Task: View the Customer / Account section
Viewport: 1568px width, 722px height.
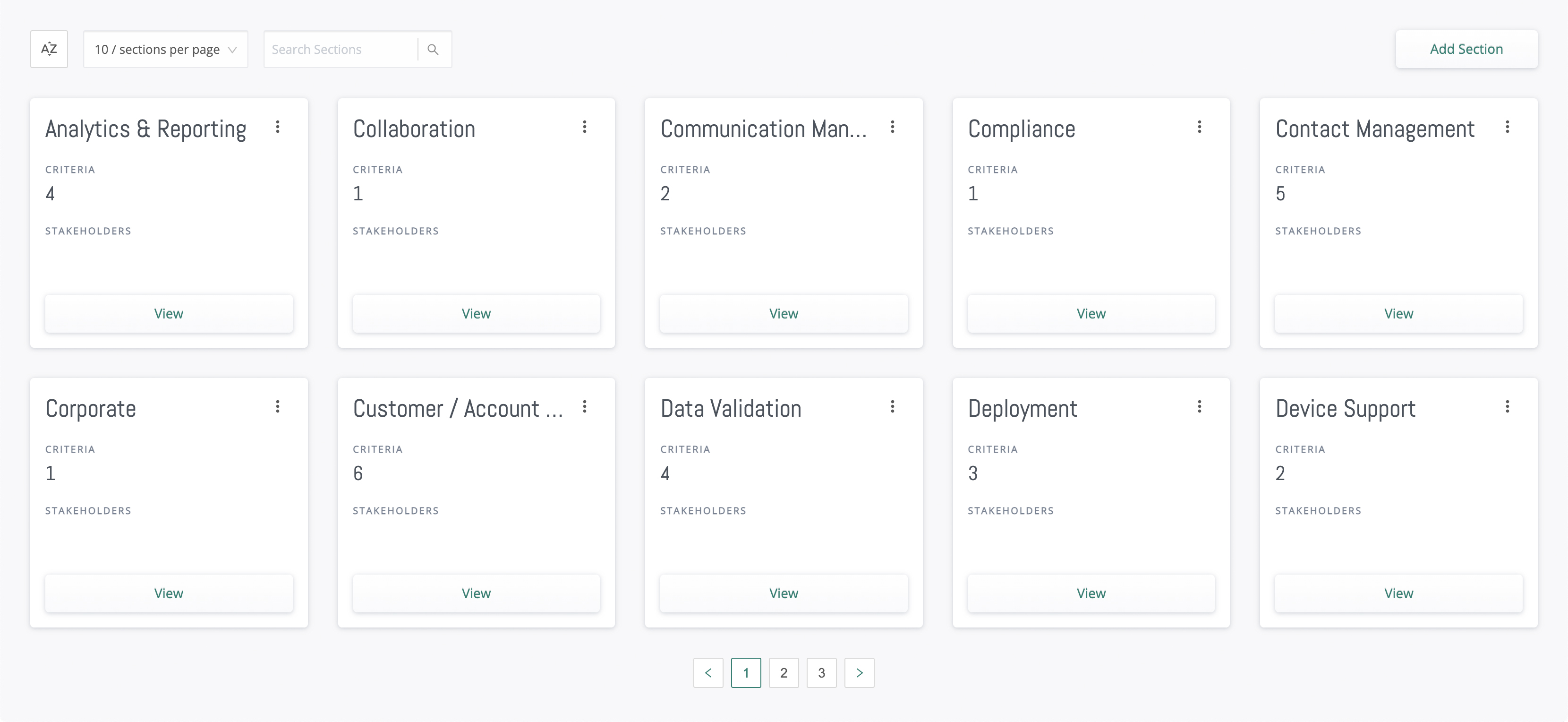Action: coord(476,593)
